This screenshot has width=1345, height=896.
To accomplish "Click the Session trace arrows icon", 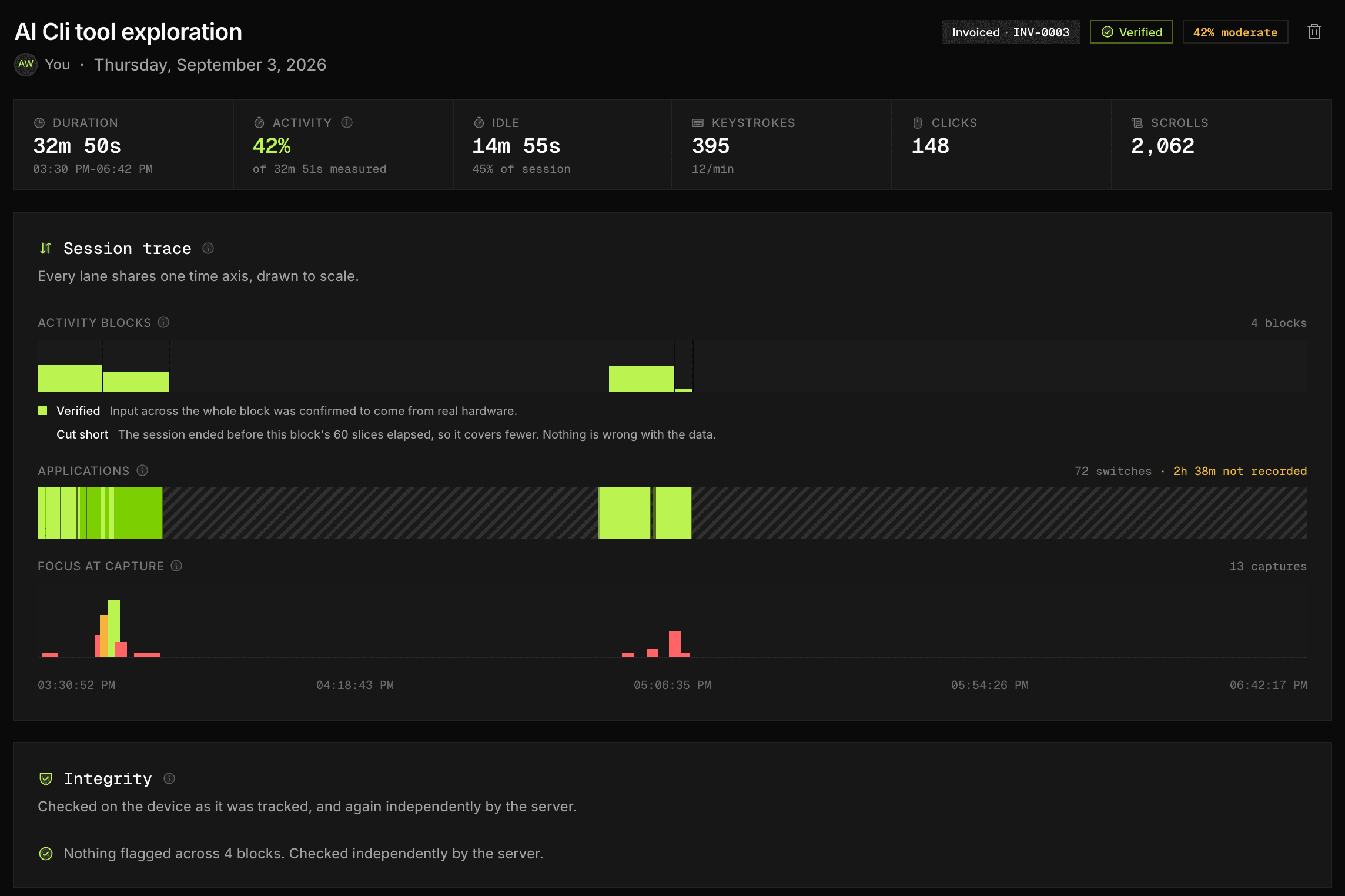I will click(x=46, y=248).
